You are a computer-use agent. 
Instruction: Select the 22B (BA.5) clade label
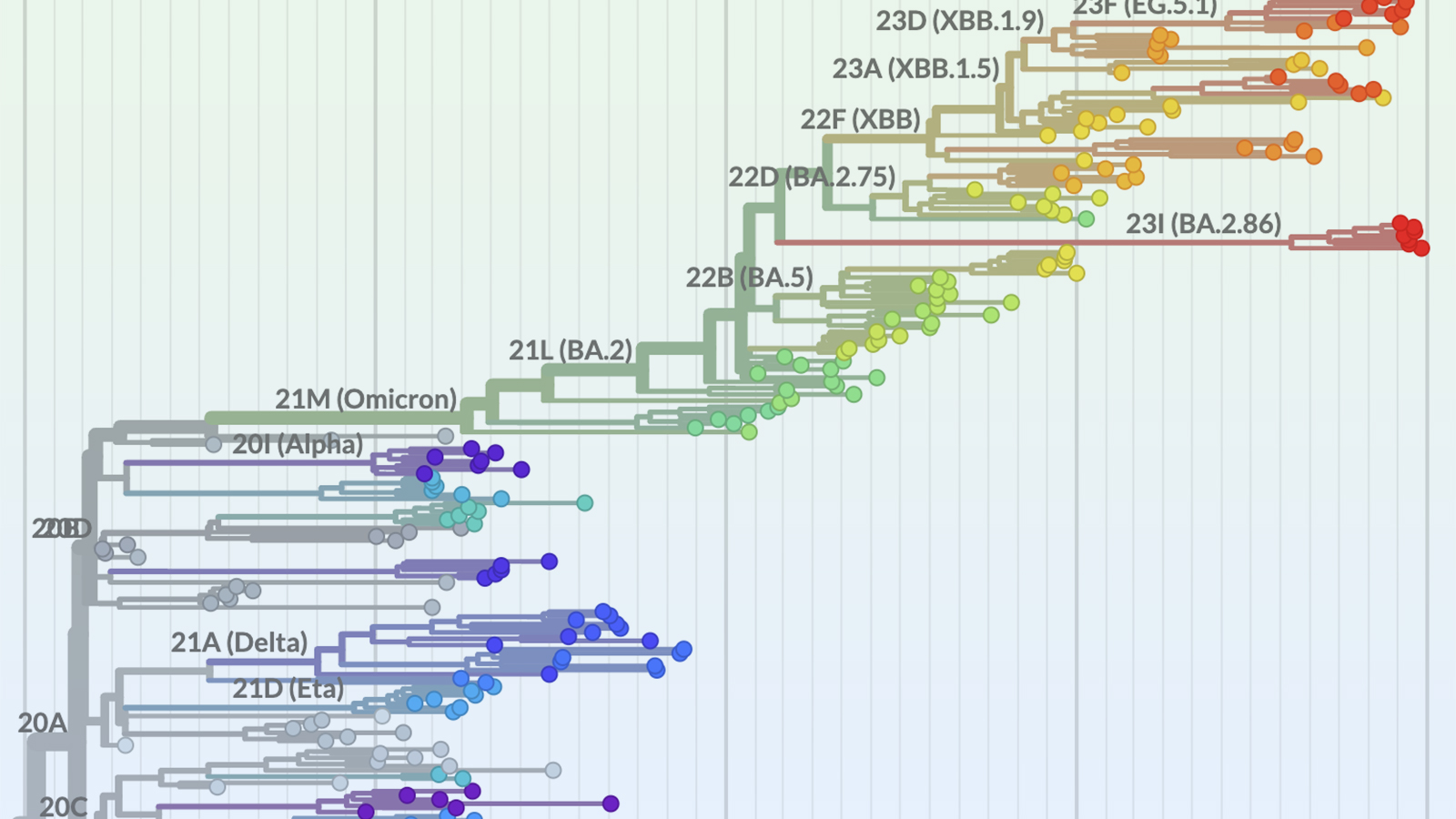point(749,278)
